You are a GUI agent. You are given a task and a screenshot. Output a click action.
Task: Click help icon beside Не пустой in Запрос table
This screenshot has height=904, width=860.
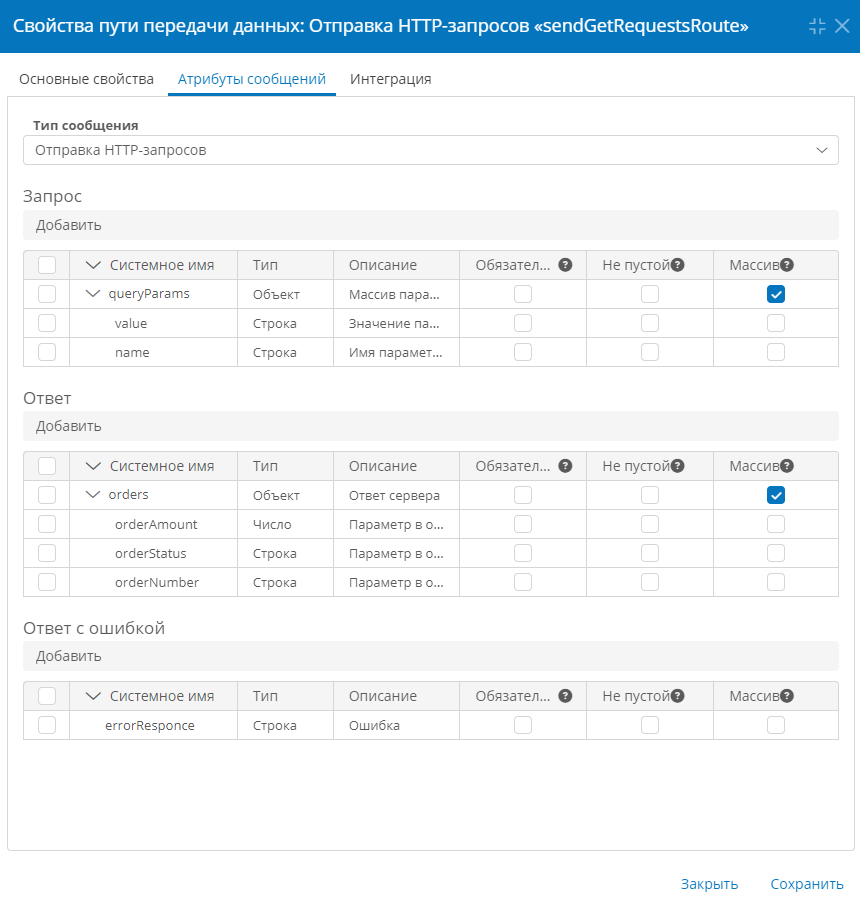[678, 265]
